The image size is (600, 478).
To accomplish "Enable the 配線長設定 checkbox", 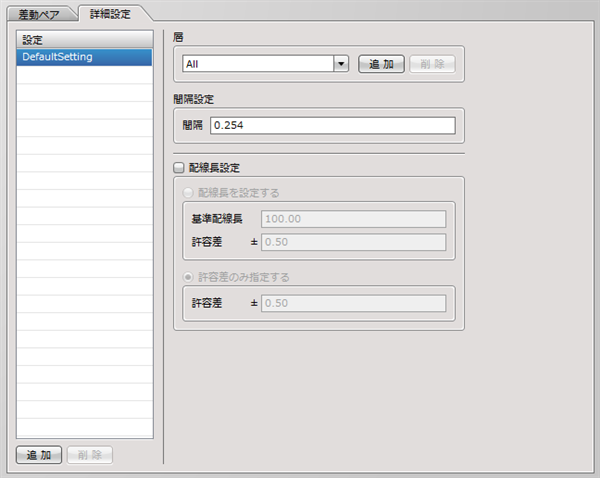I will tap(179, 168).
